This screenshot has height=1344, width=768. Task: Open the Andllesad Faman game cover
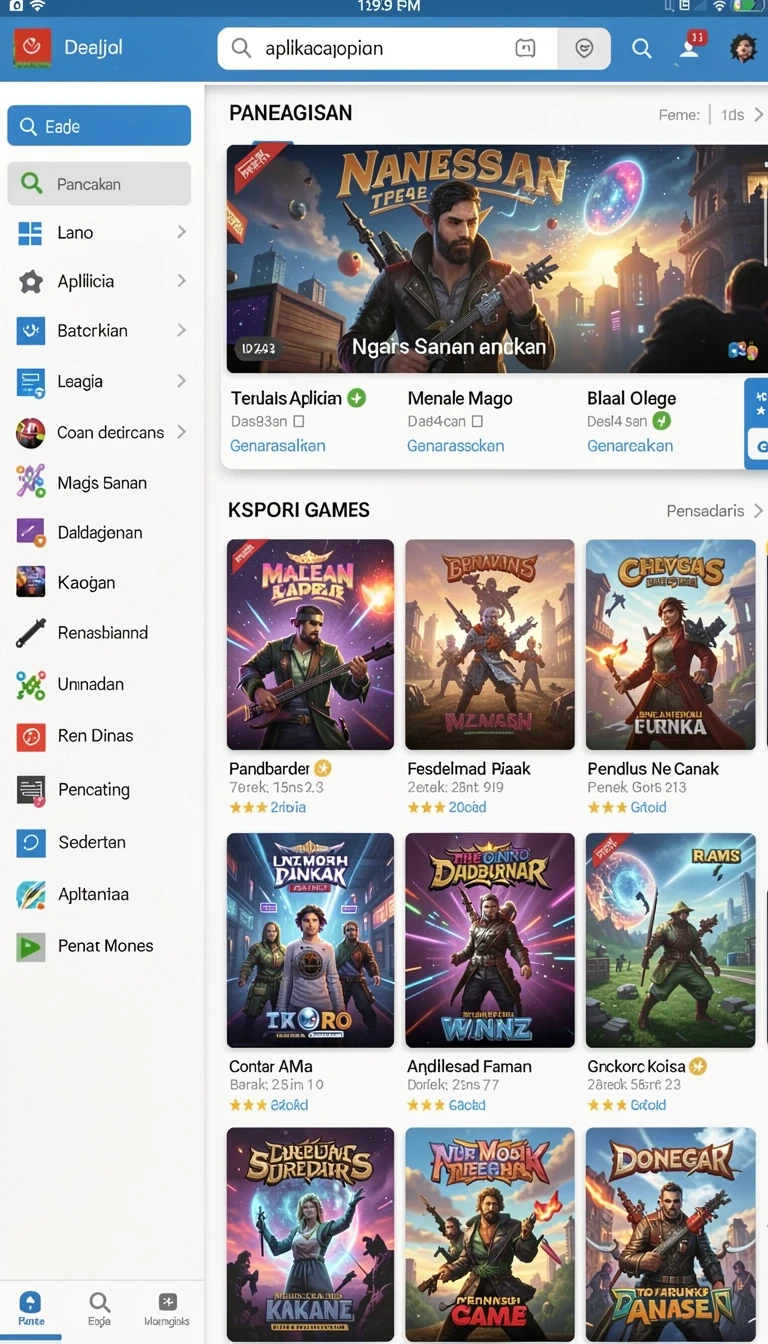pos(490,940)
